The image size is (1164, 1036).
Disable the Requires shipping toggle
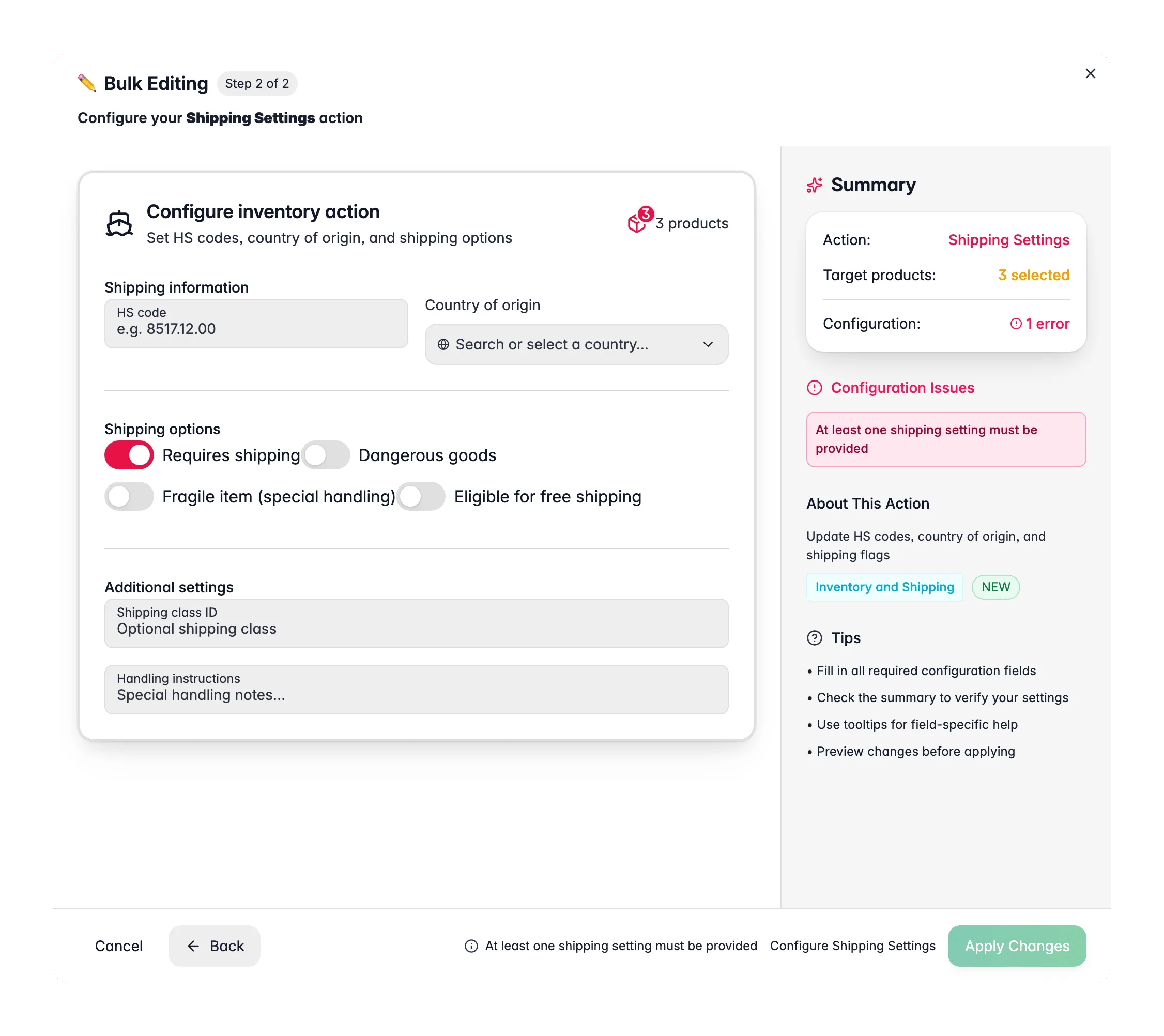tap(129, 455)
